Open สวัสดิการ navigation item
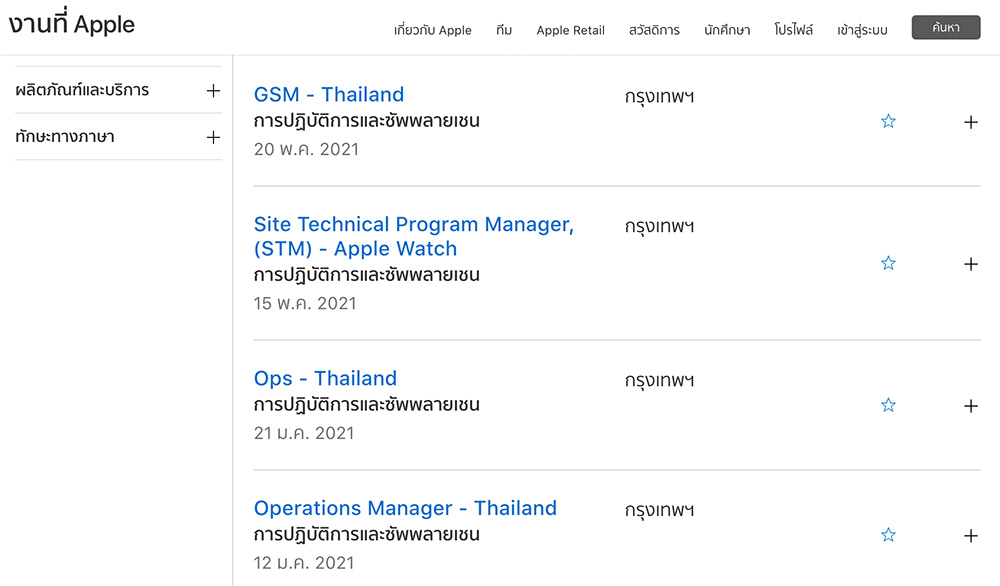1000x586 pixels. [654, 30]
